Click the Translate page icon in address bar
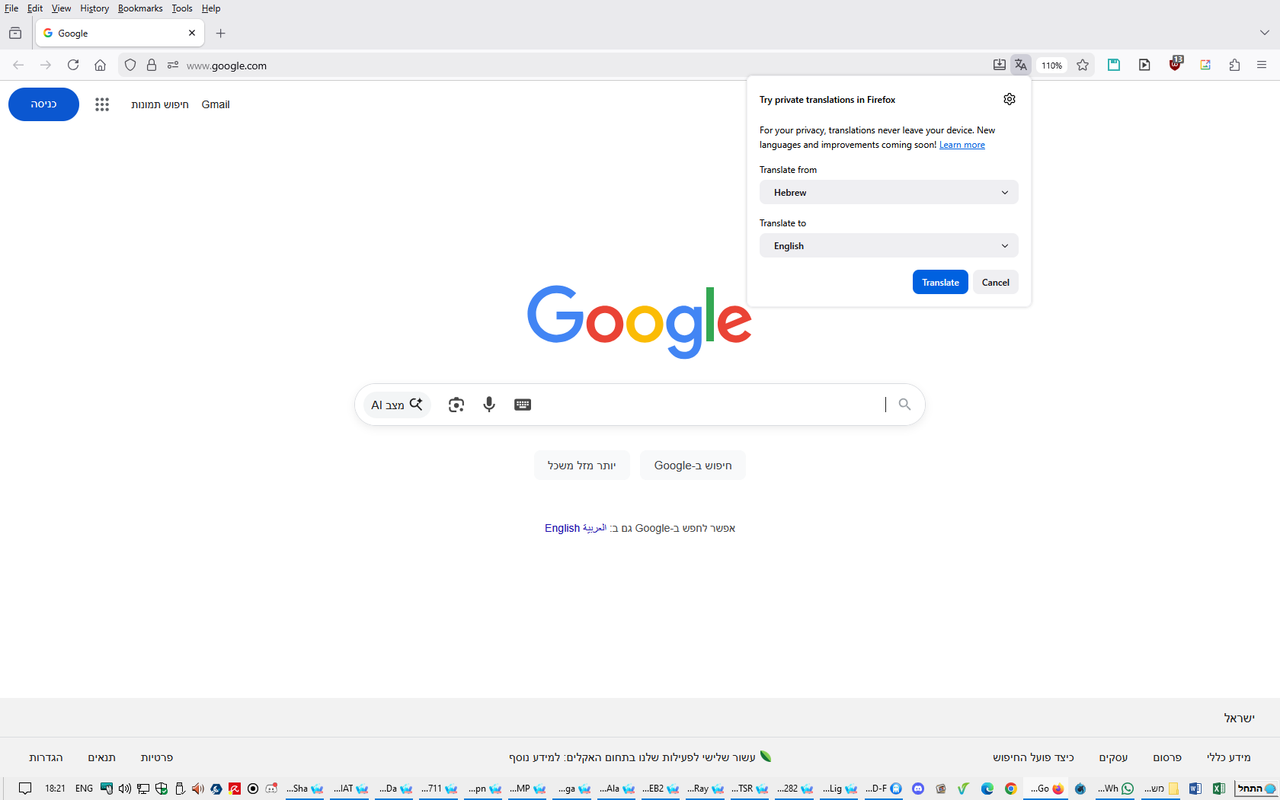Image resolution: width=1280 pixels, height=800 pixels. tap(1020, 65)
